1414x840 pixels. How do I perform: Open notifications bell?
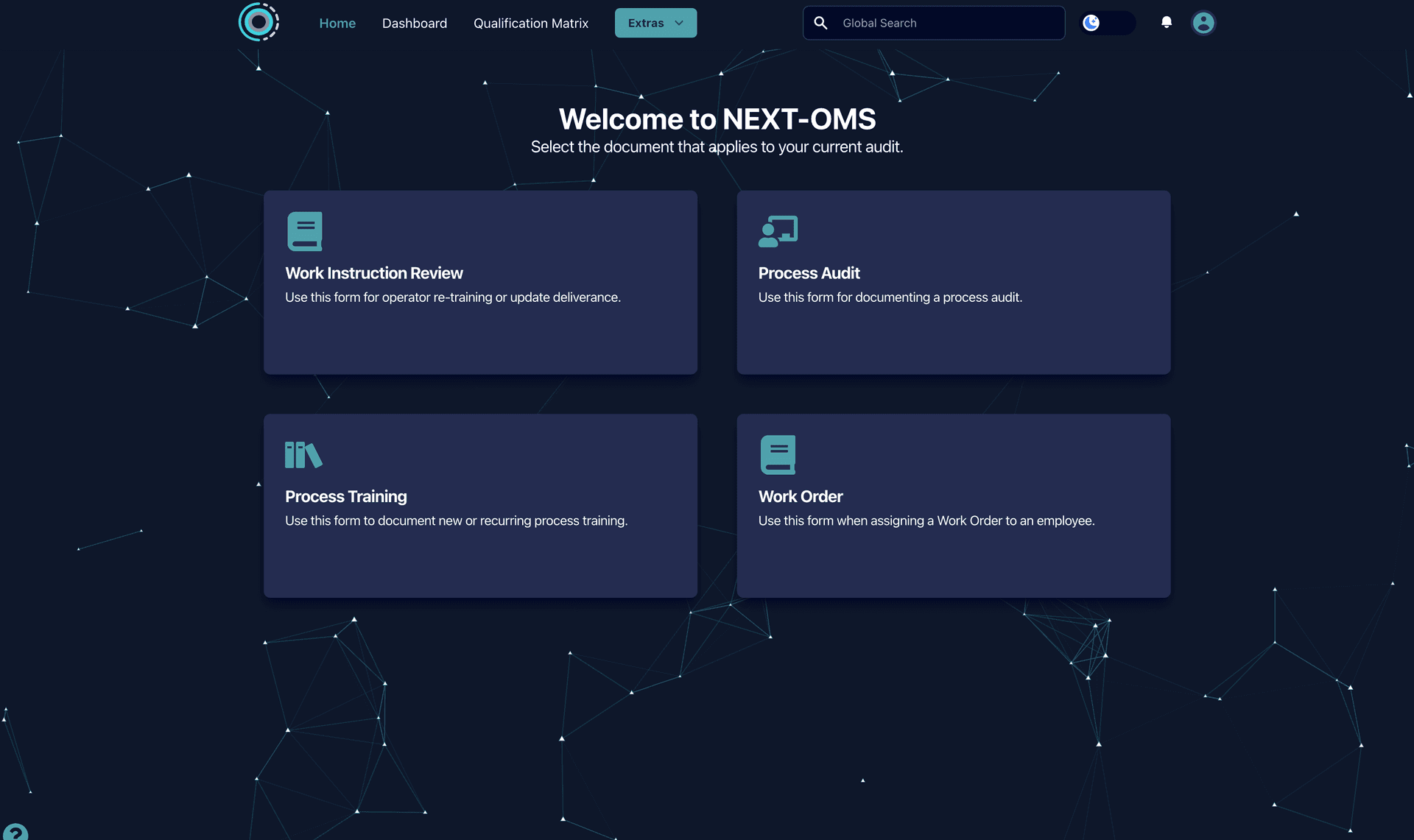click(1166, 22)
